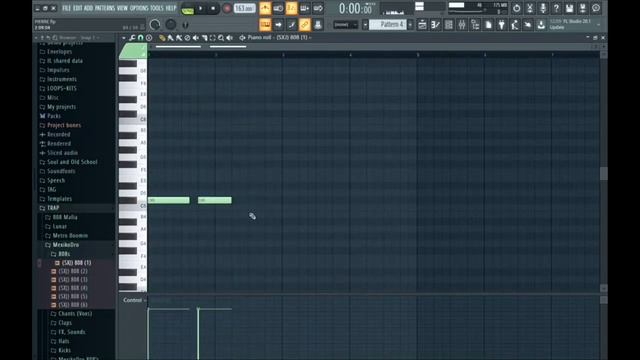This screenshot has height=360, width=640.
Task: Open the EDIT menu
Action: (77, 8)
